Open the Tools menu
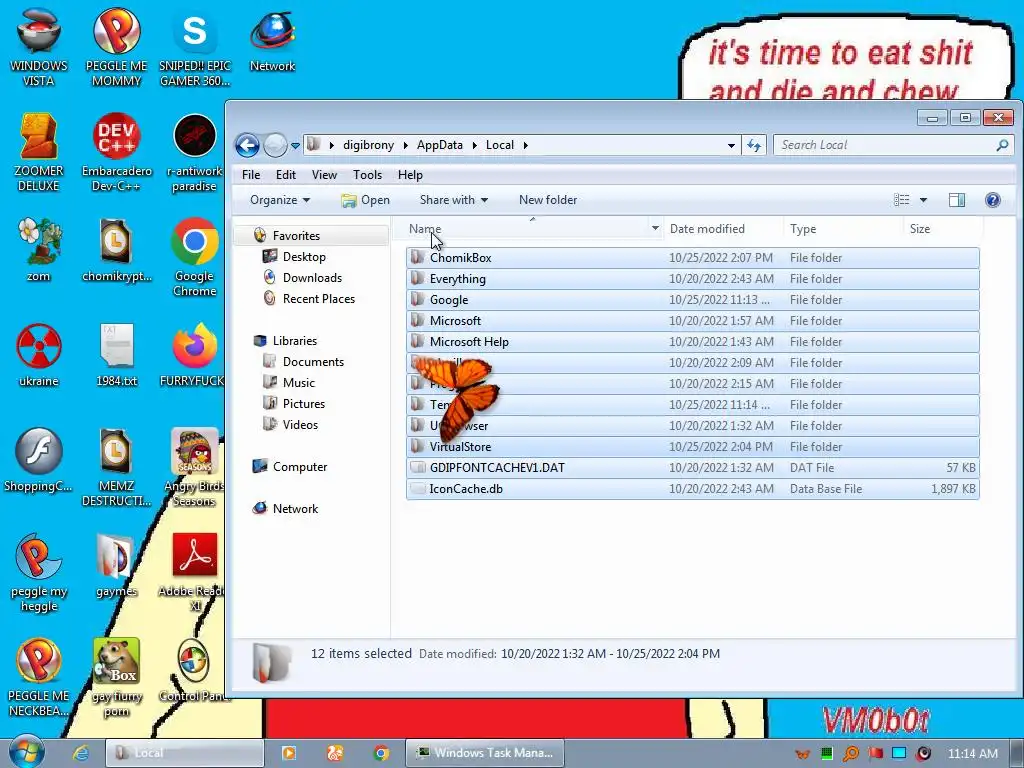 pyautogui.click(x=367, y=174)
